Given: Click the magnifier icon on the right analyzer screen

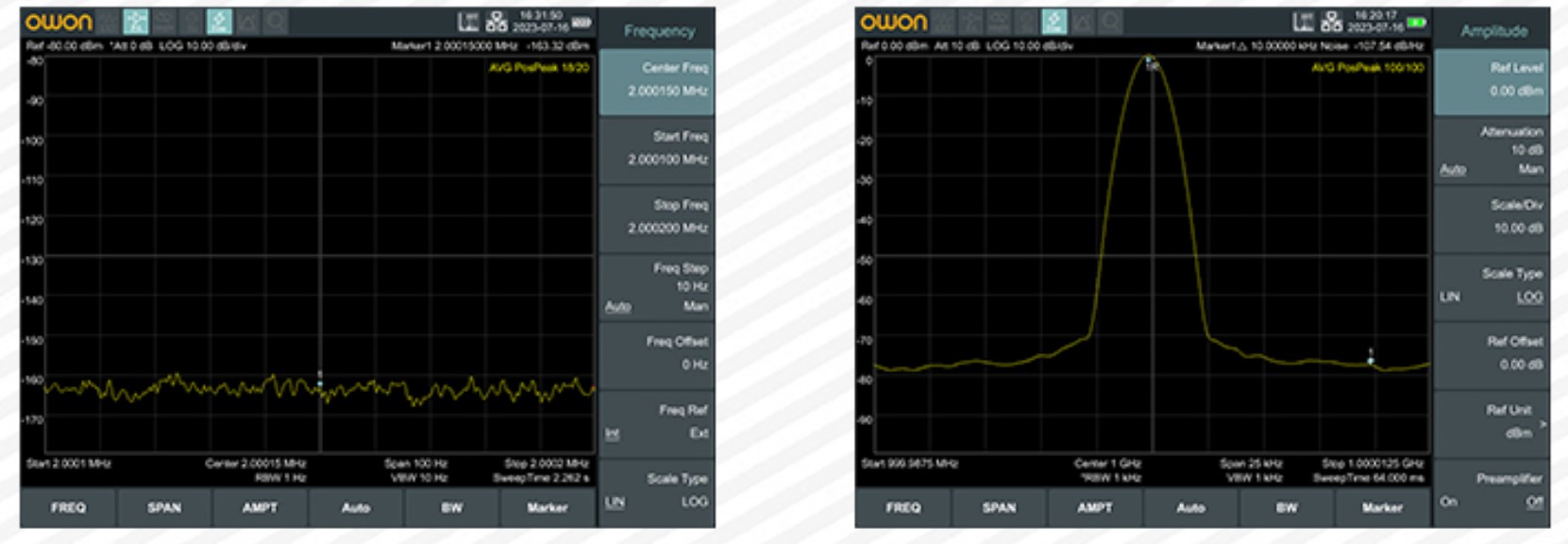Looking at the screenshot, I should coord(1110,22).
